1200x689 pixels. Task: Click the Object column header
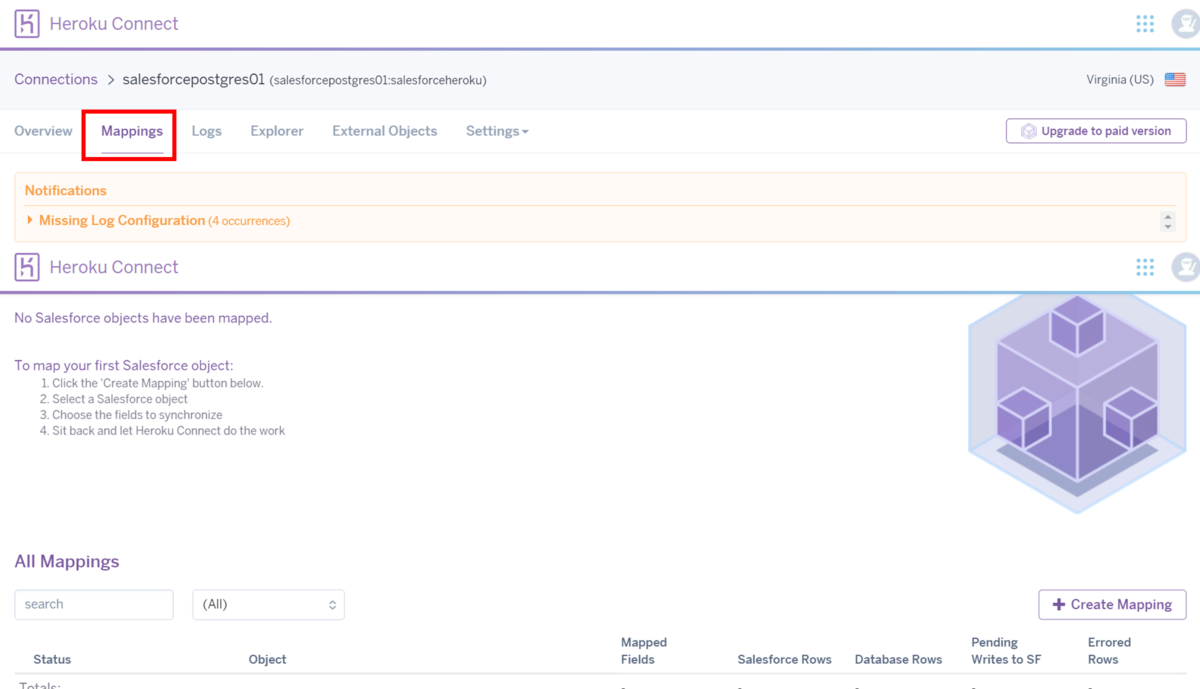click(x=267, y=660)
